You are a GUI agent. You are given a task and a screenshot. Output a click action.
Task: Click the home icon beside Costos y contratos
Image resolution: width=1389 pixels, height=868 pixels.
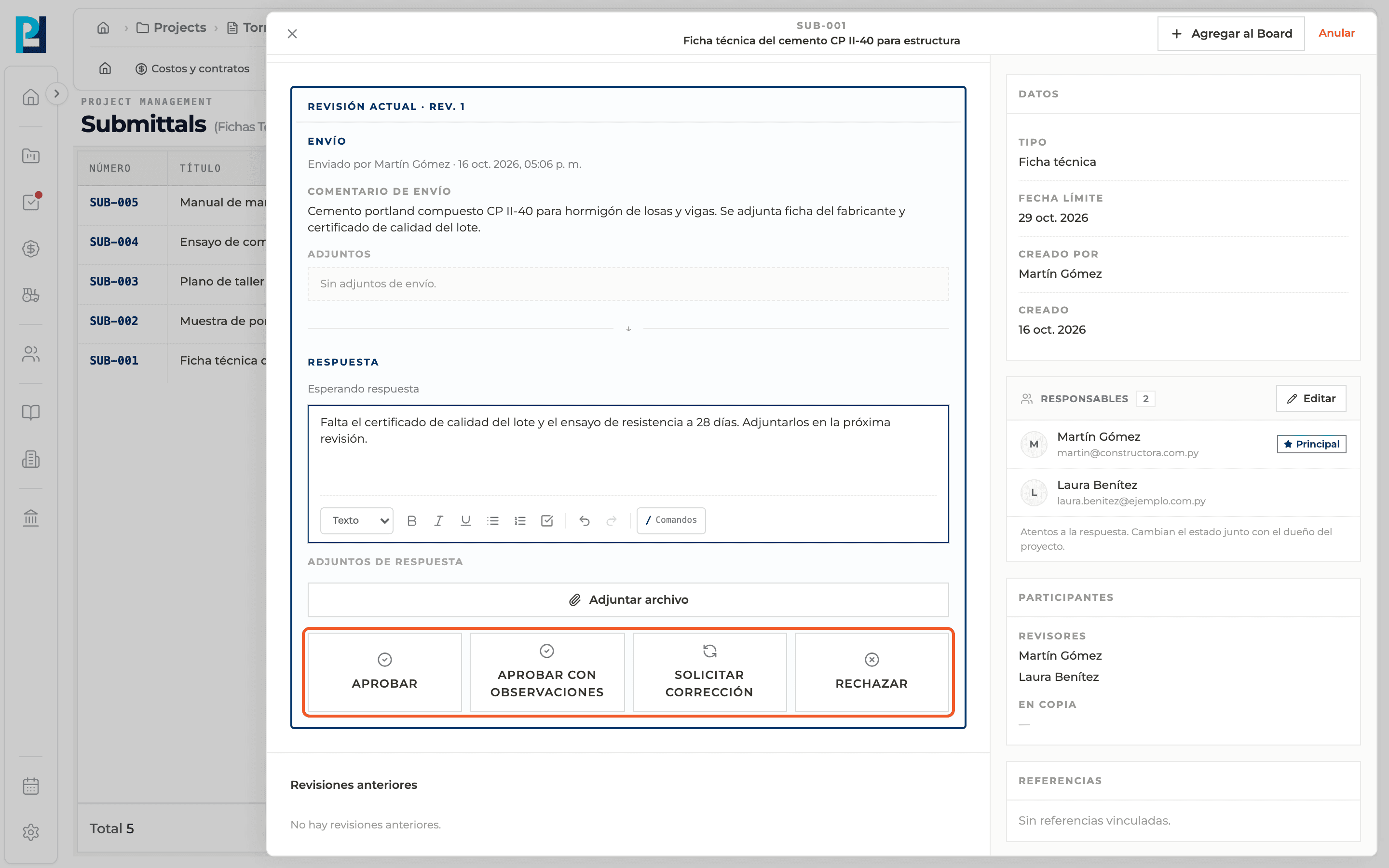(105, 68)
